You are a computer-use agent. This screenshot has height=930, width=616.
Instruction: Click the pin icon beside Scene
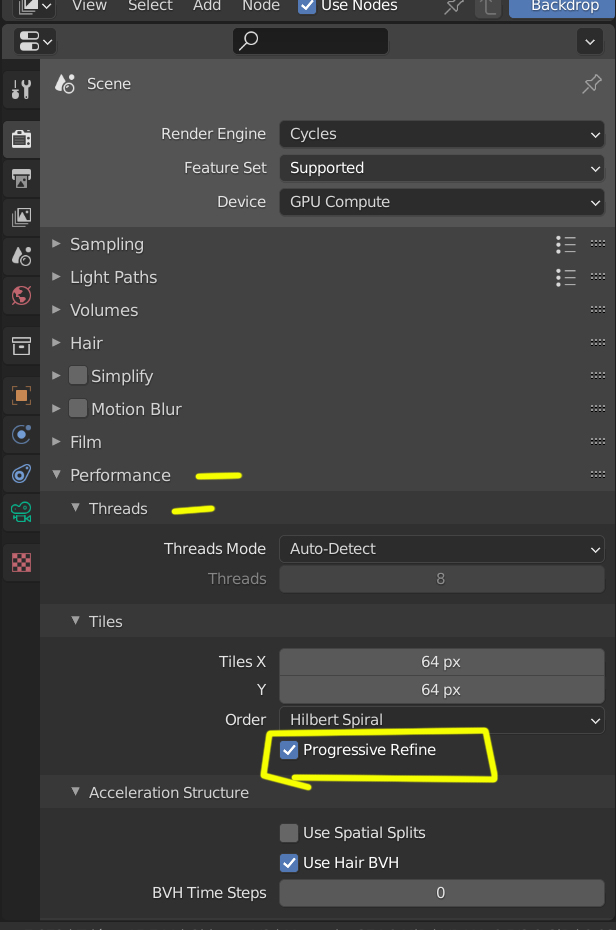tap(592, 84)
